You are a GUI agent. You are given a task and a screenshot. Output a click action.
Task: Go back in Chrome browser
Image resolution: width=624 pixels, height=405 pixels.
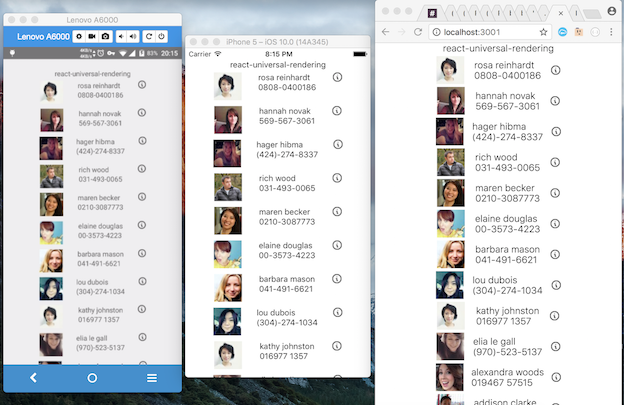385,32
